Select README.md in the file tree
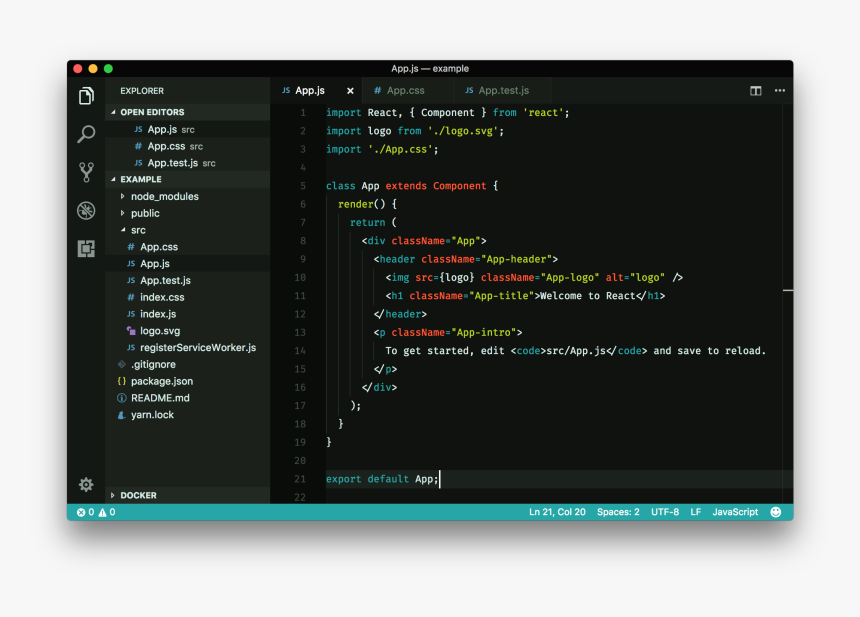The image size is (860, 617). 160,397
